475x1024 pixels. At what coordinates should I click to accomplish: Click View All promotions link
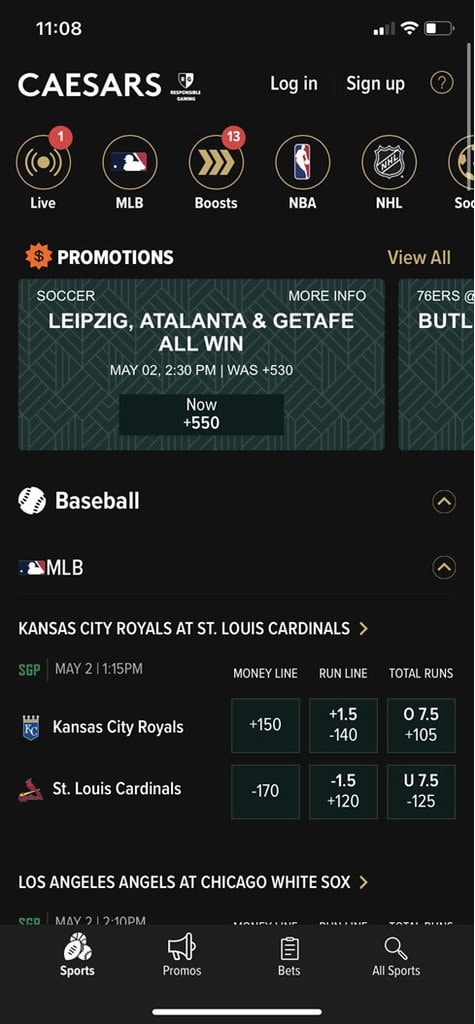click(x=419, y=257)
